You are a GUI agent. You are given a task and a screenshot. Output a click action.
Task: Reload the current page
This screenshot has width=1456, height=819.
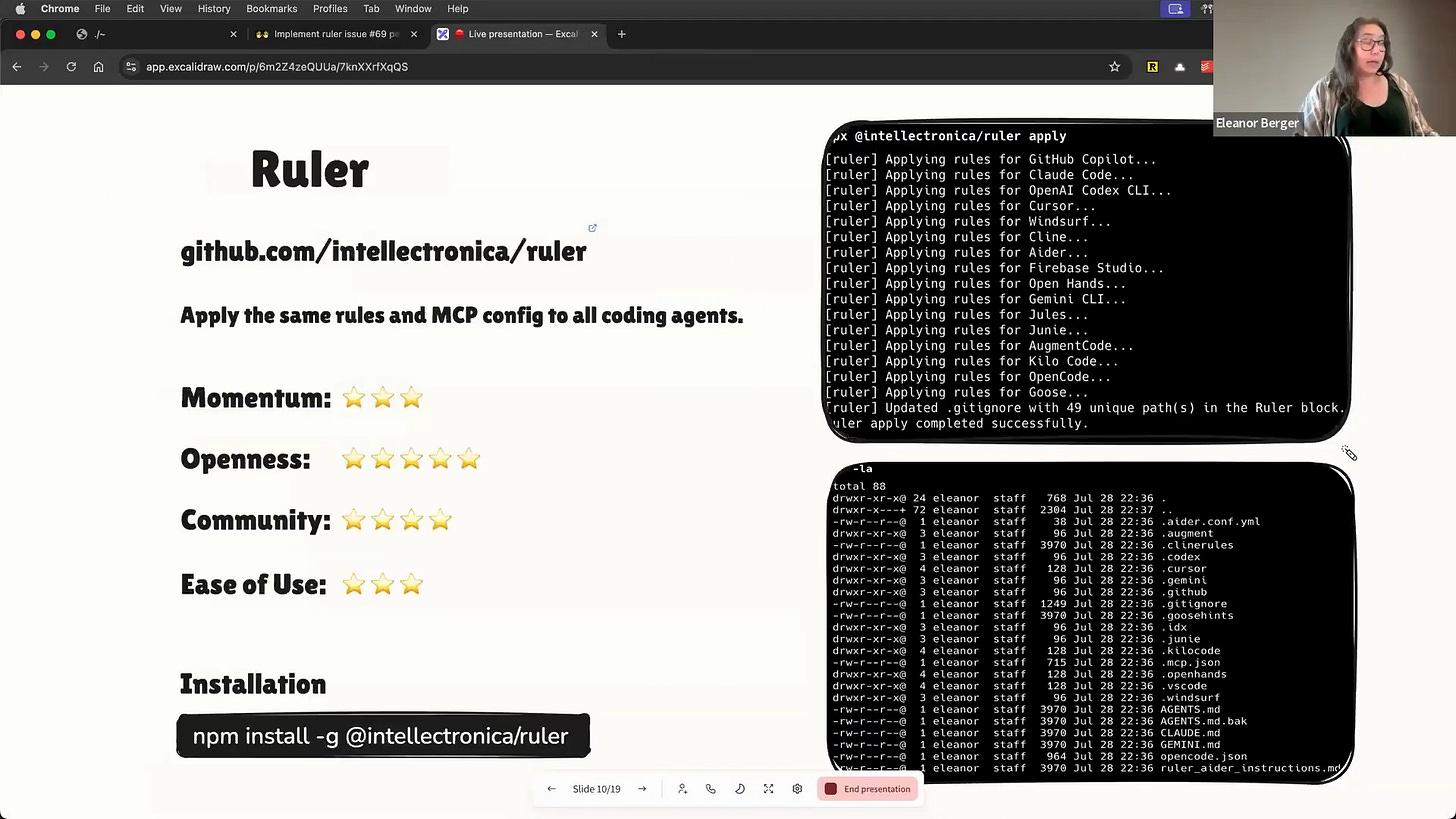point(71,67)
